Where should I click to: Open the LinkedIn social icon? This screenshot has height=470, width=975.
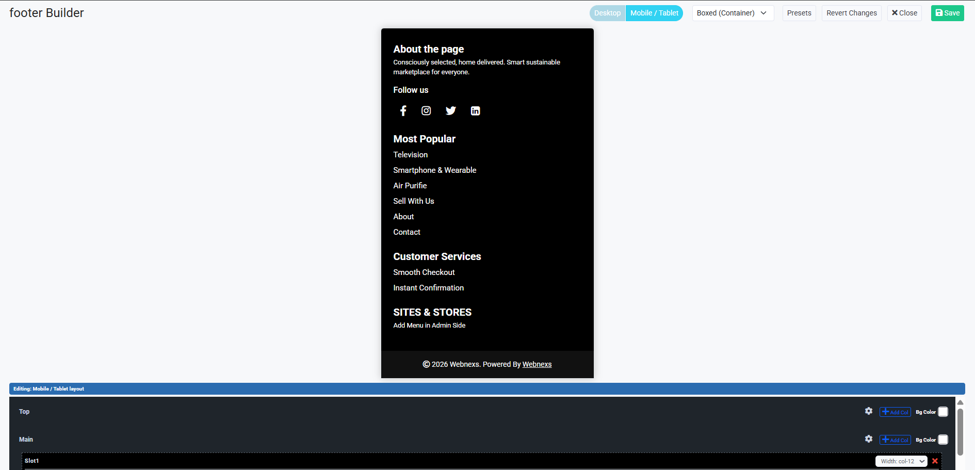475,111
